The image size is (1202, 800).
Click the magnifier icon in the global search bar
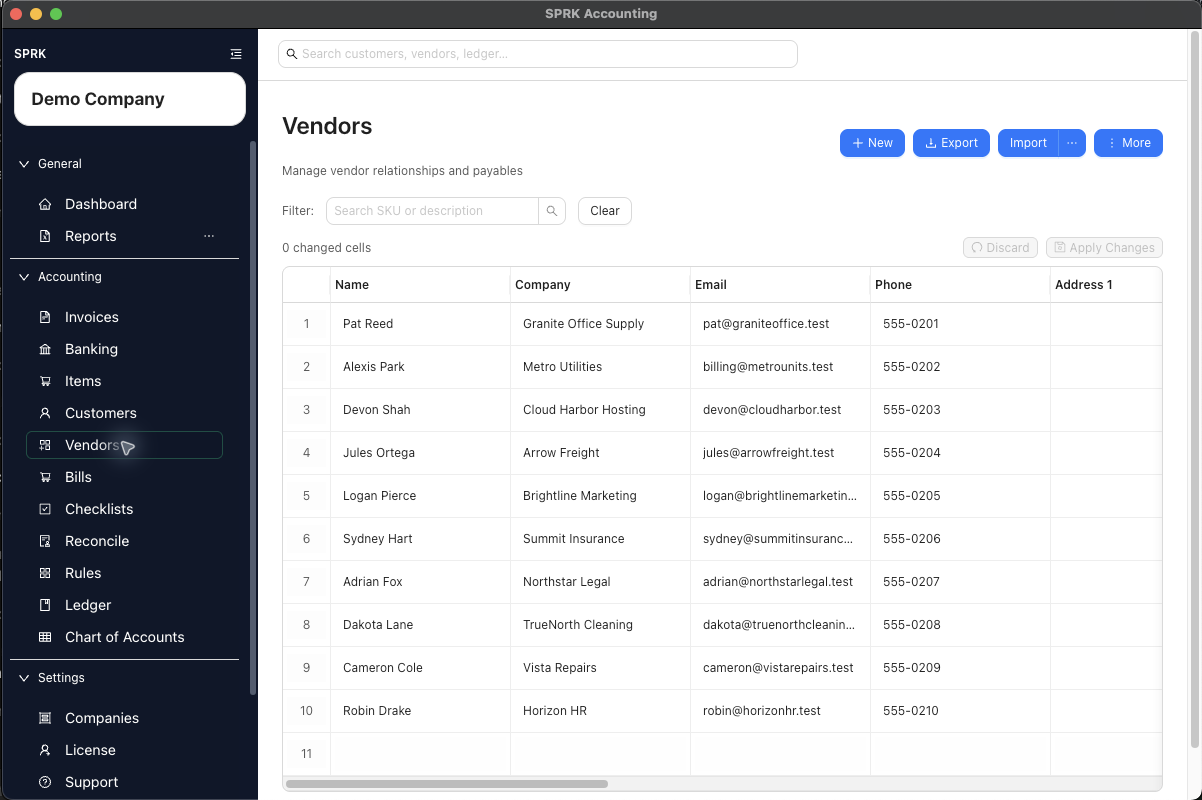click(292, 54)
